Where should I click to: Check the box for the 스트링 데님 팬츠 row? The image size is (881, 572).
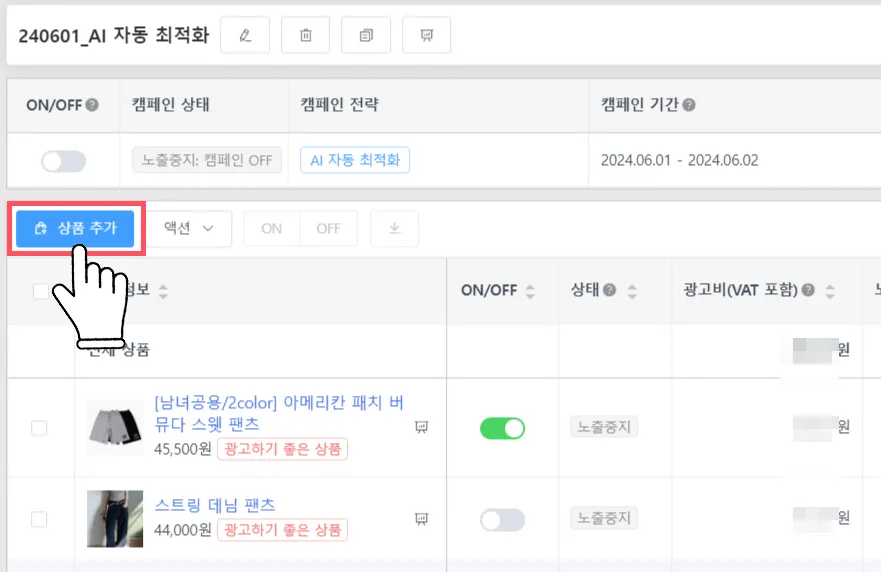(39, 519)
